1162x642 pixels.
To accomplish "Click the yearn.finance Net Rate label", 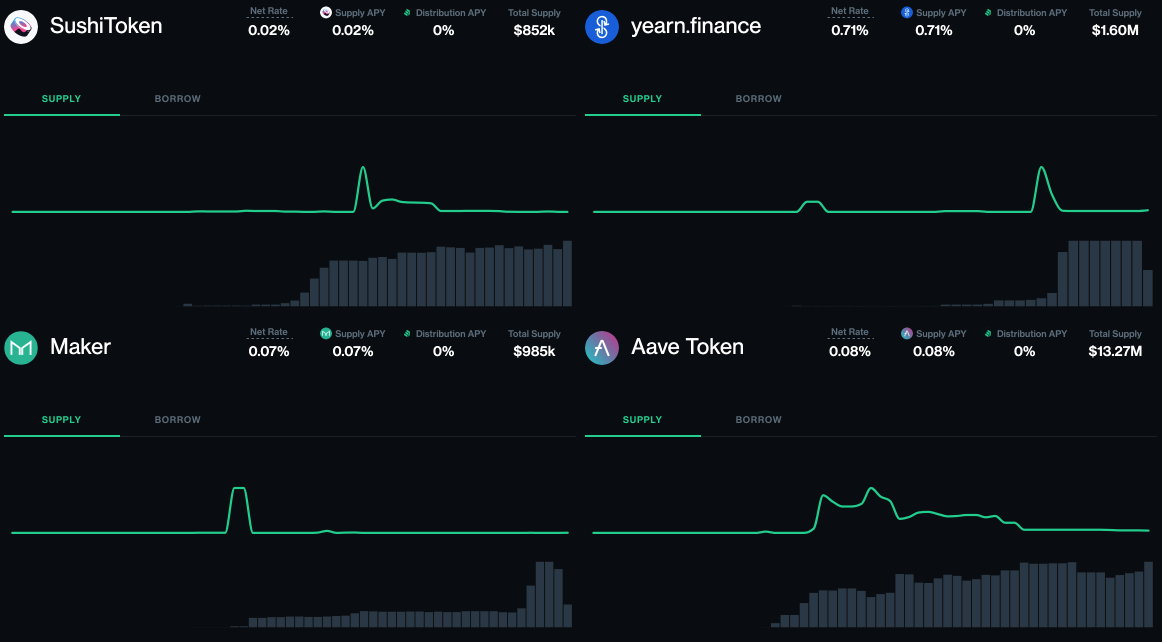I will [x=849, y=11].
